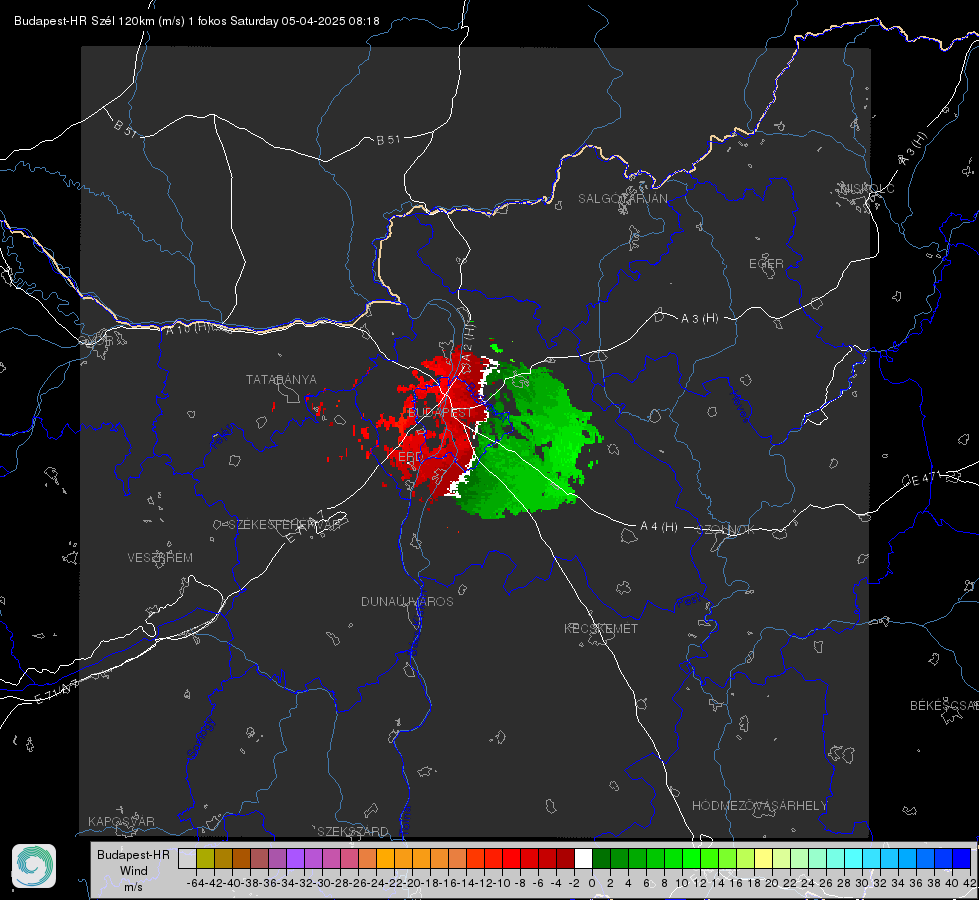Image resolution: width=979 pixels, height=900 pixels.
Task: Select the yellow swatch in wind legend
Action: tap(764, 859)
